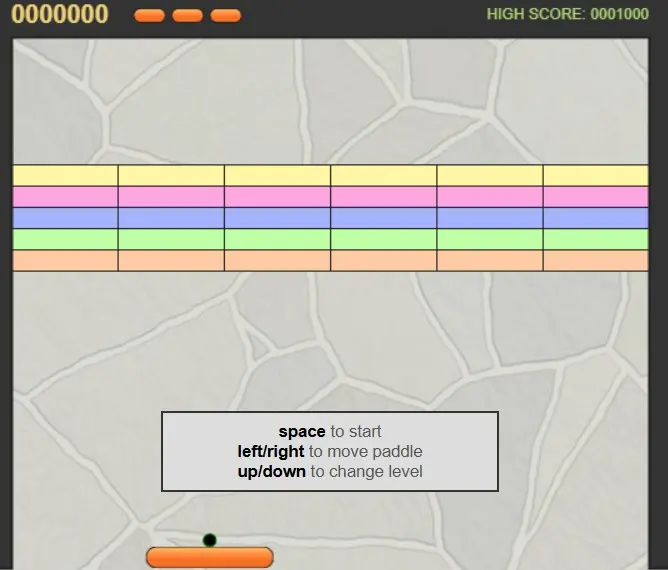Select the middle orange life indicator
This screenshot has height=570, width=668.
187,16
